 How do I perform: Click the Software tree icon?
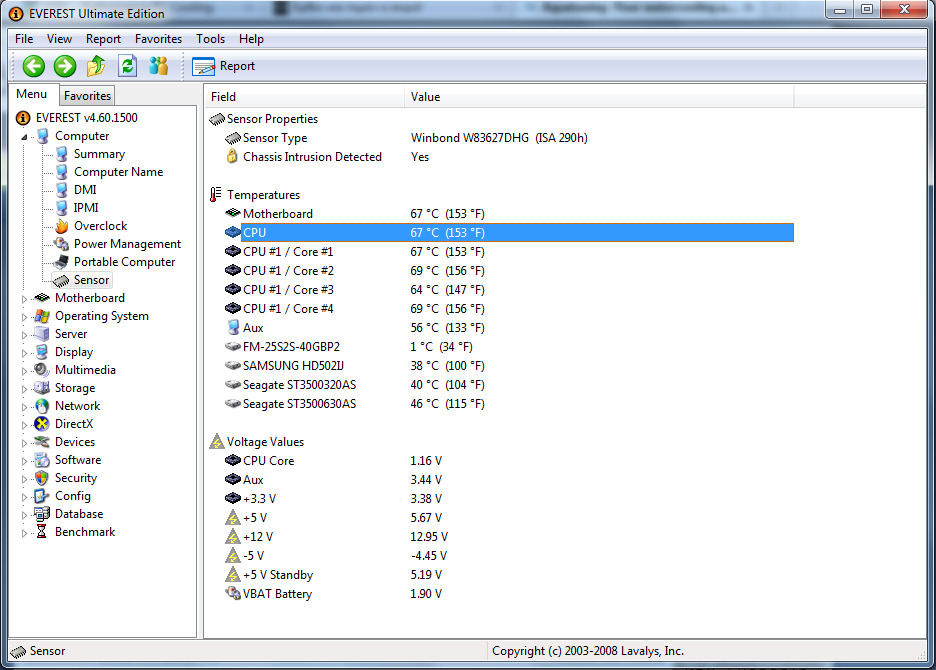click(42, 460)
